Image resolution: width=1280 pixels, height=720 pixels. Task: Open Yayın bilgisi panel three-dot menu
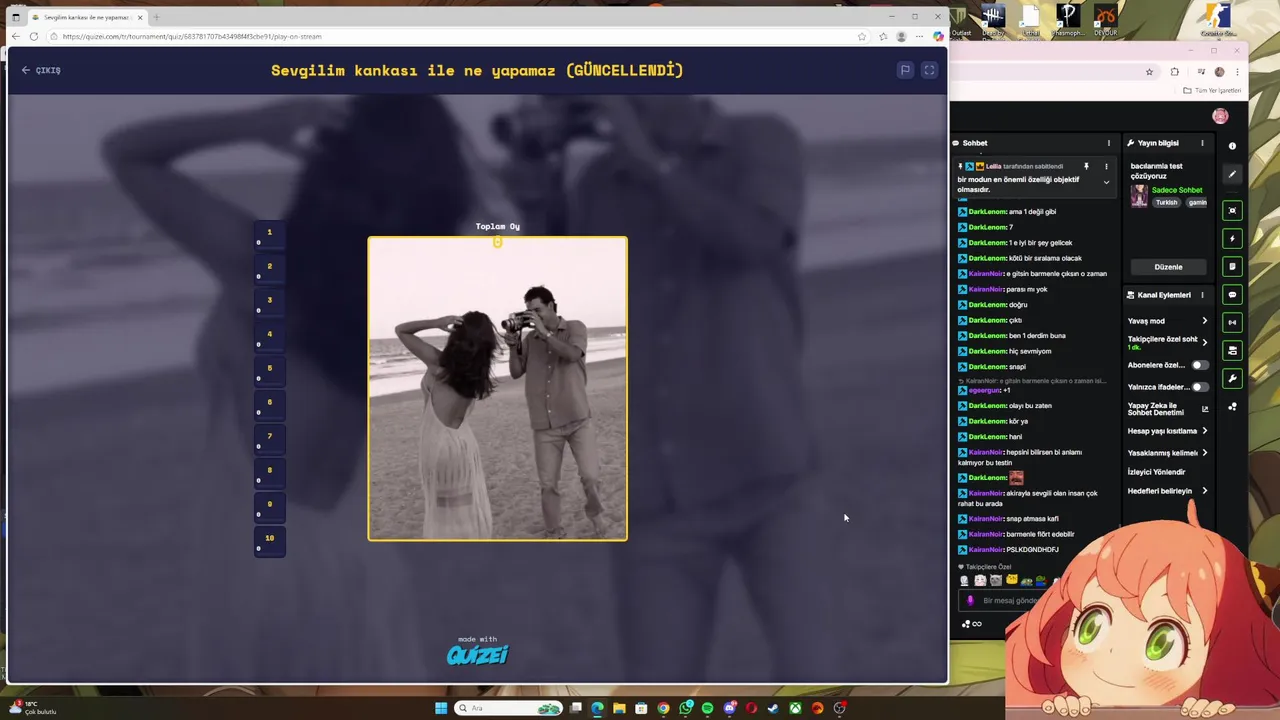coord(1202,143)
